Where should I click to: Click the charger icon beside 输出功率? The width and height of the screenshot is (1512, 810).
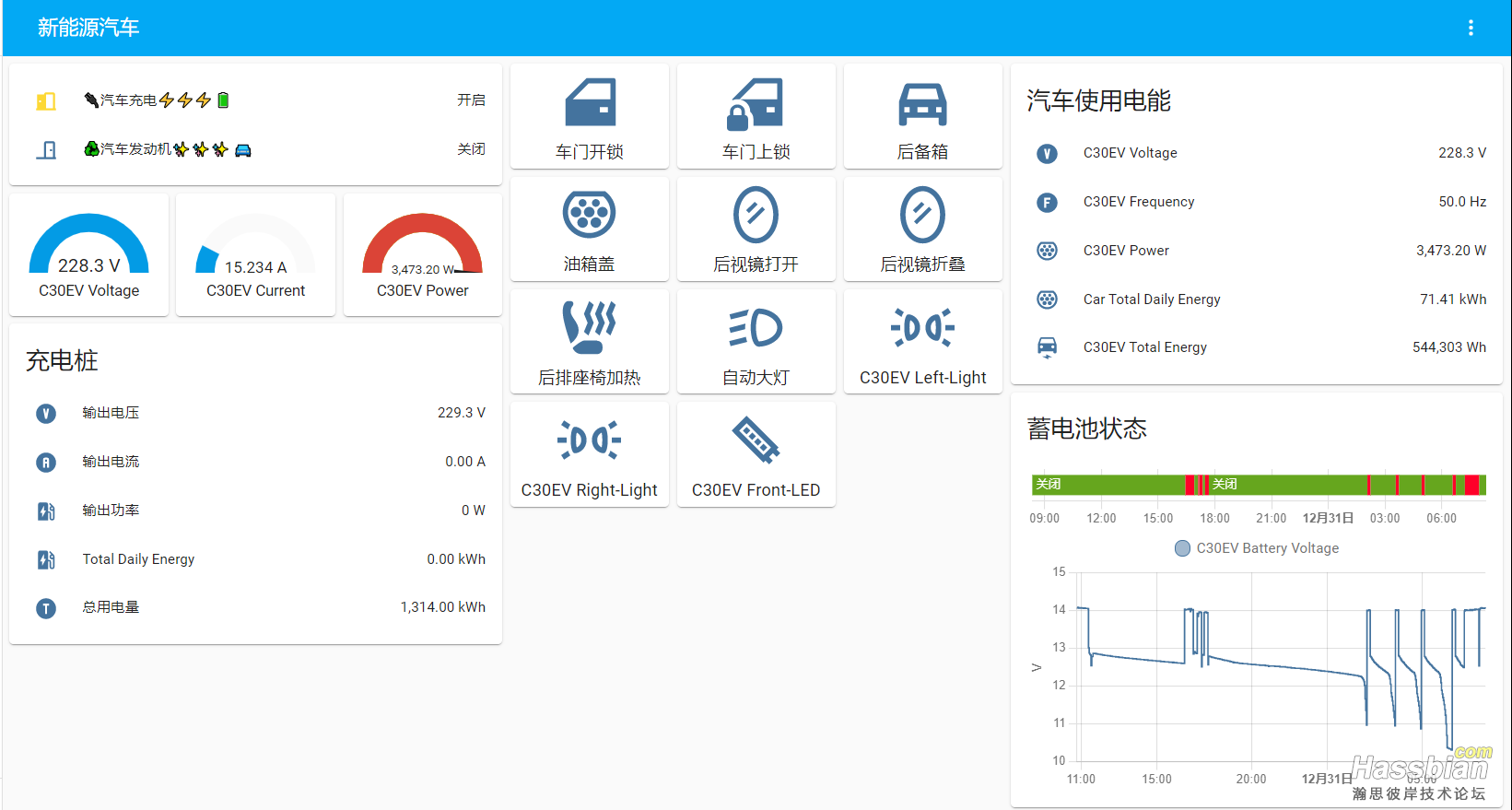tap(46, 511)
